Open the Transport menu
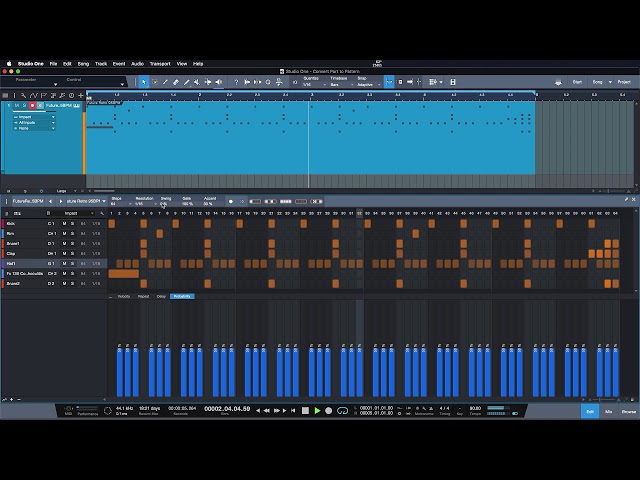 pyautogui.click(x=160, y=64)
